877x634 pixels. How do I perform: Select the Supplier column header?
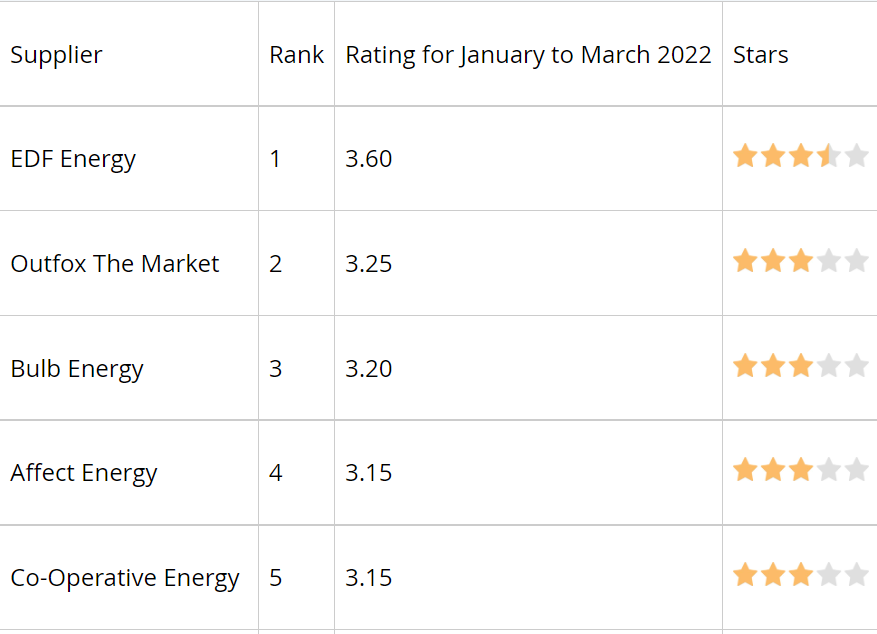(x=56, y=55)
